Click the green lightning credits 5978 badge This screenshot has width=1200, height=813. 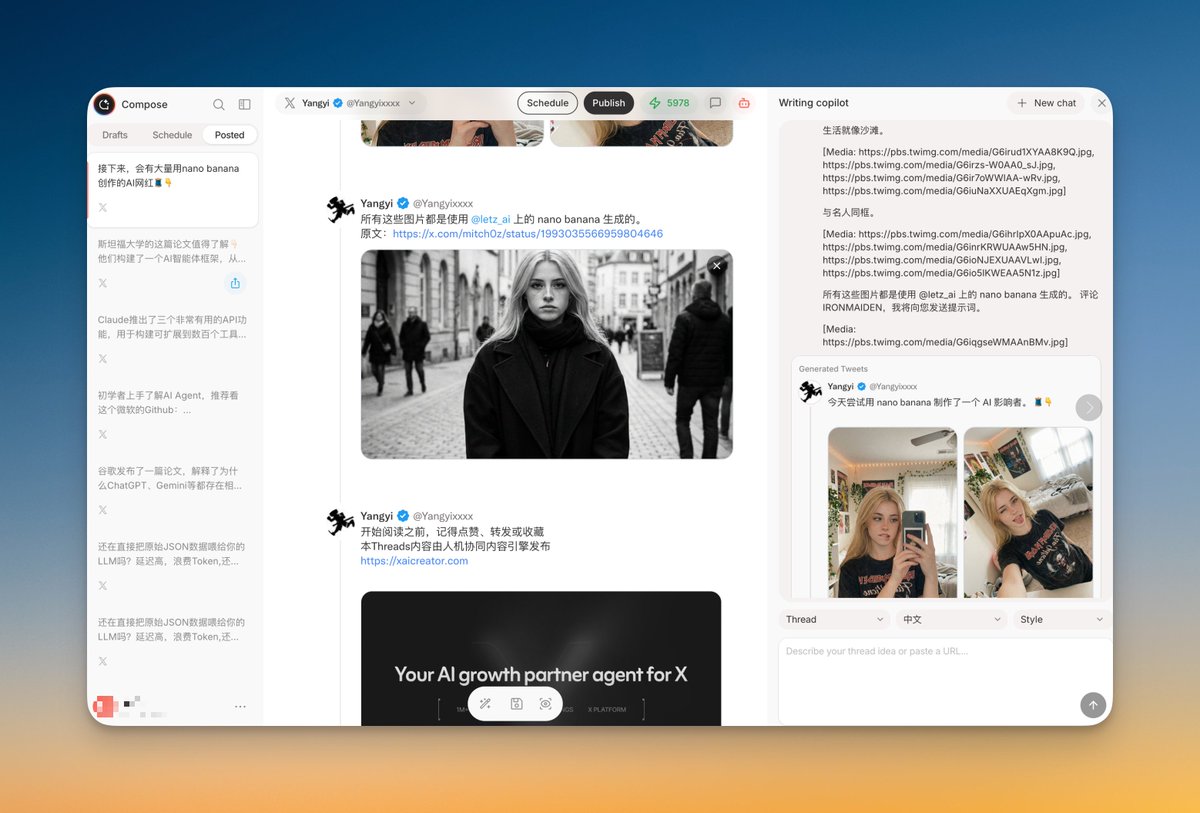[x=669, y=103]
